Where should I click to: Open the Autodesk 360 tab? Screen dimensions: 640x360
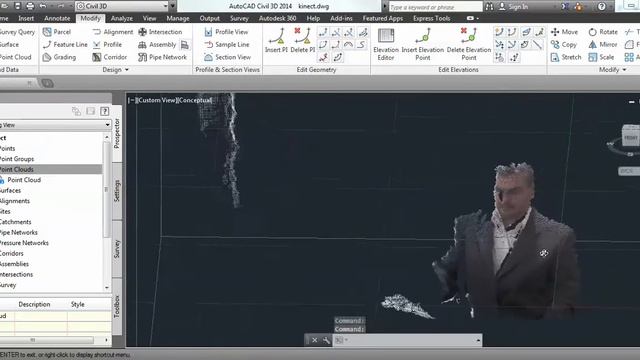coord(278,18)
